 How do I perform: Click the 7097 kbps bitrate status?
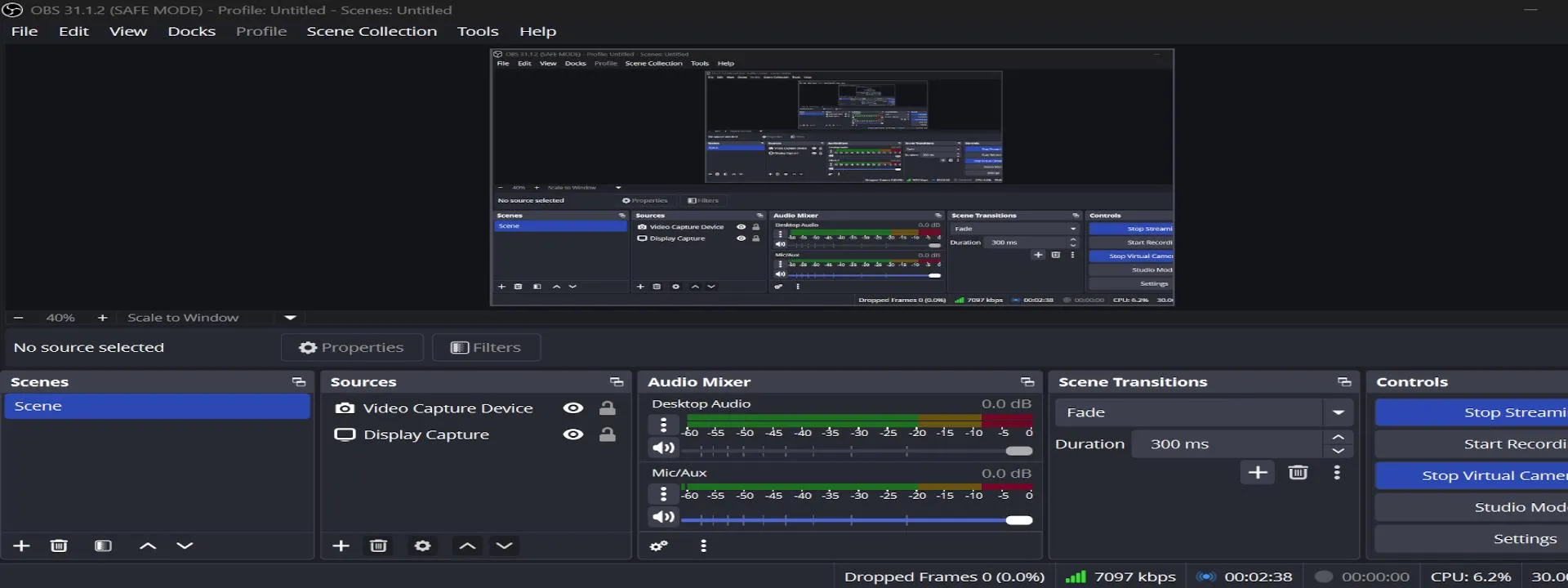point(1135,577)
